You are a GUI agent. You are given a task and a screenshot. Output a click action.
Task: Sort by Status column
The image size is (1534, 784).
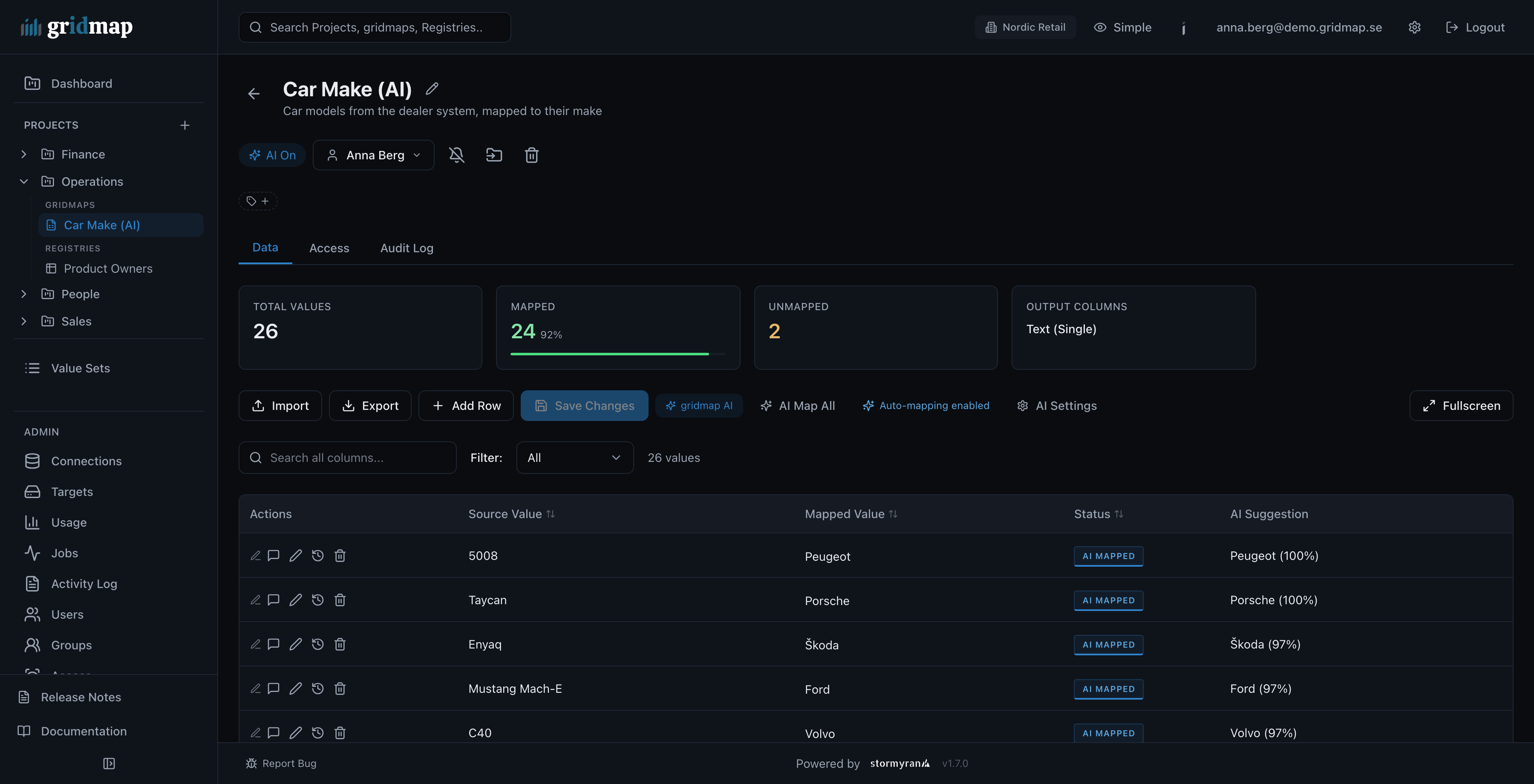click(x=1099, y=514)
